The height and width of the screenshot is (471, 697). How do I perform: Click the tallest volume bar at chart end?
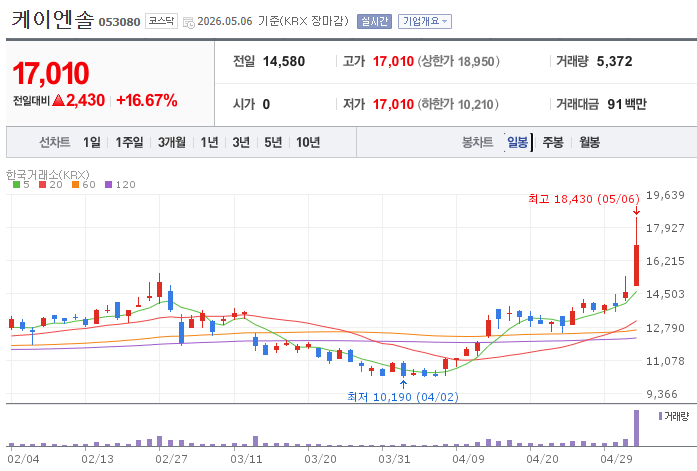[x=637, y=428]
